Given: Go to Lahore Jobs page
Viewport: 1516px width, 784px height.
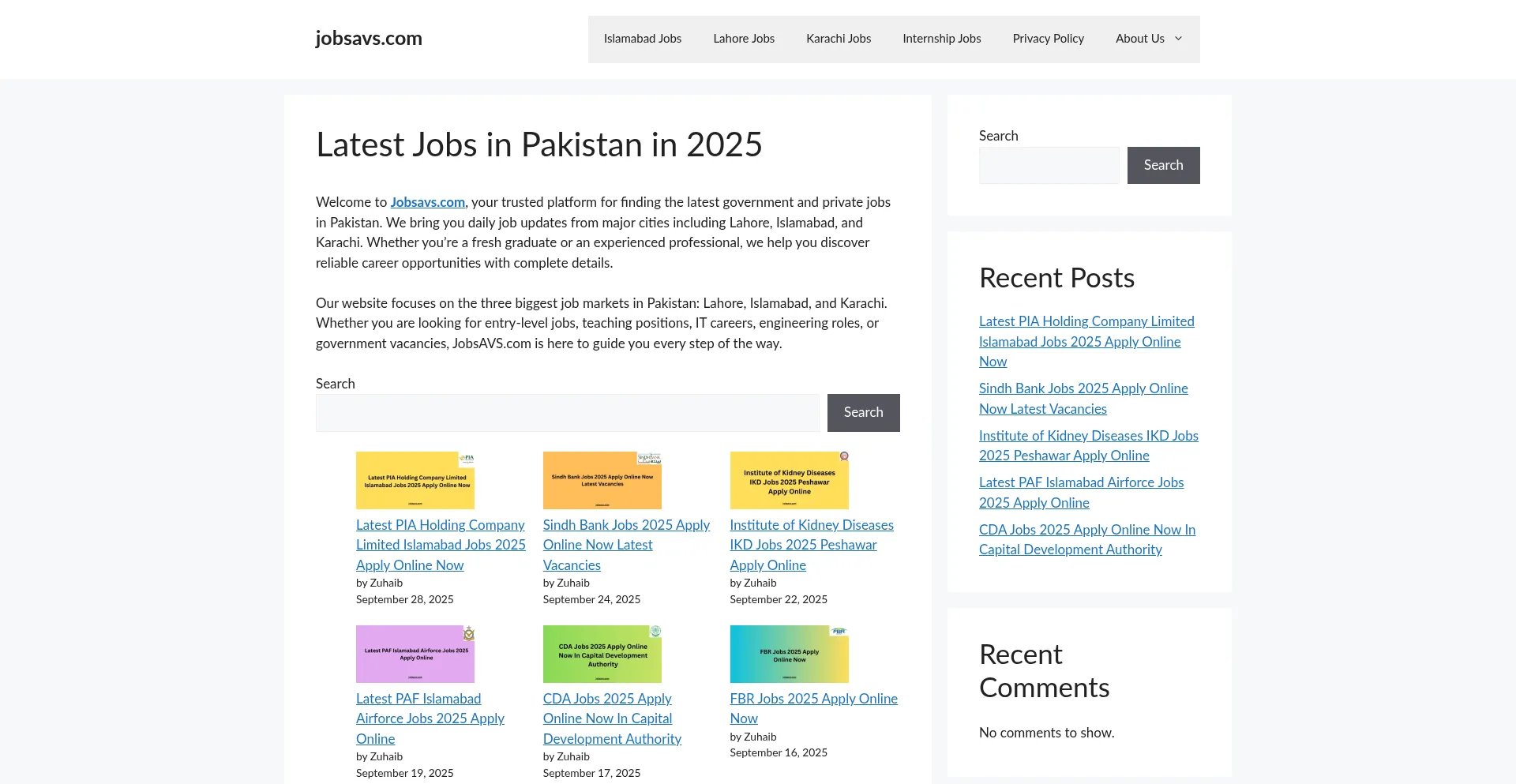Looking at the screenshot, I should 743,39.
